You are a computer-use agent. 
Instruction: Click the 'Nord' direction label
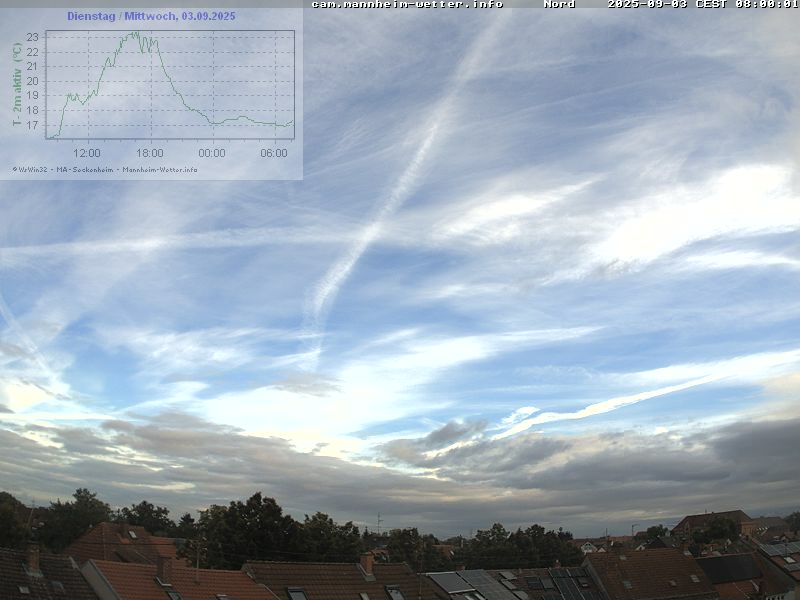point(559,4)
